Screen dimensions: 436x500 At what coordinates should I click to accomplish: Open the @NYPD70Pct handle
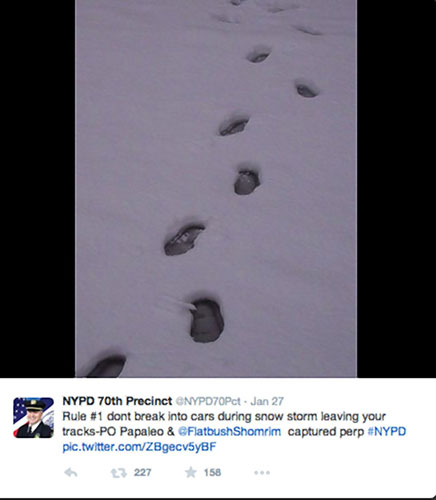point(208,401)
